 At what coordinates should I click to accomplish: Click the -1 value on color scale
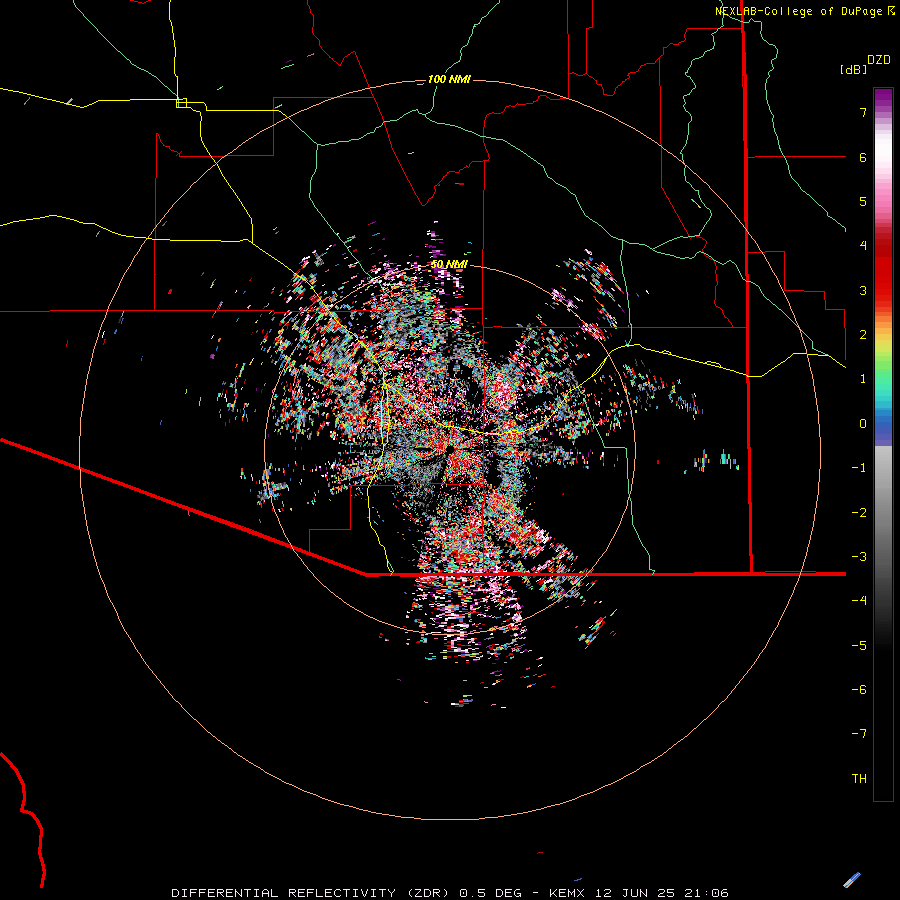pos(859,468)
